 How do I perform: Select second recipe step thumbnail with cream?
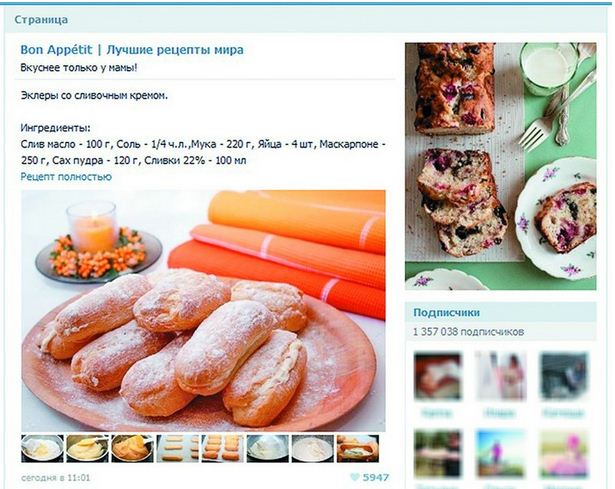(x=87, y=448)
